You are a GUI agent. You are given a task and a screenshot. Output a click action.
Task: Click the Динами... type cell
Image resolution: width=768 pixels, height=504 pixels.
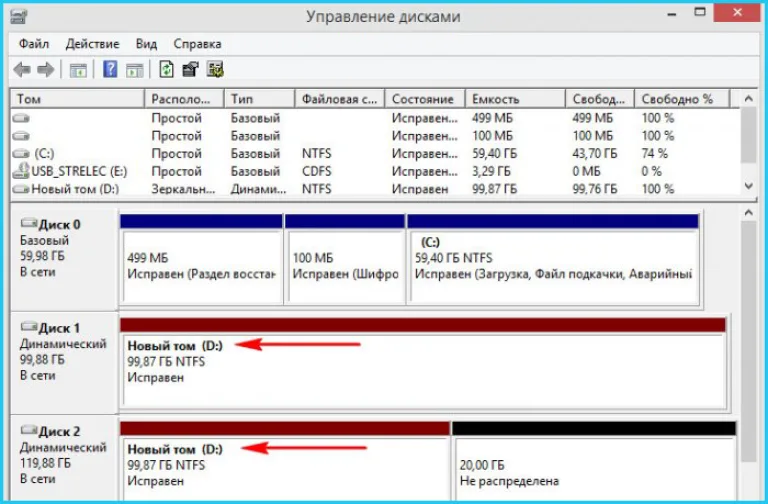(259, 189)
